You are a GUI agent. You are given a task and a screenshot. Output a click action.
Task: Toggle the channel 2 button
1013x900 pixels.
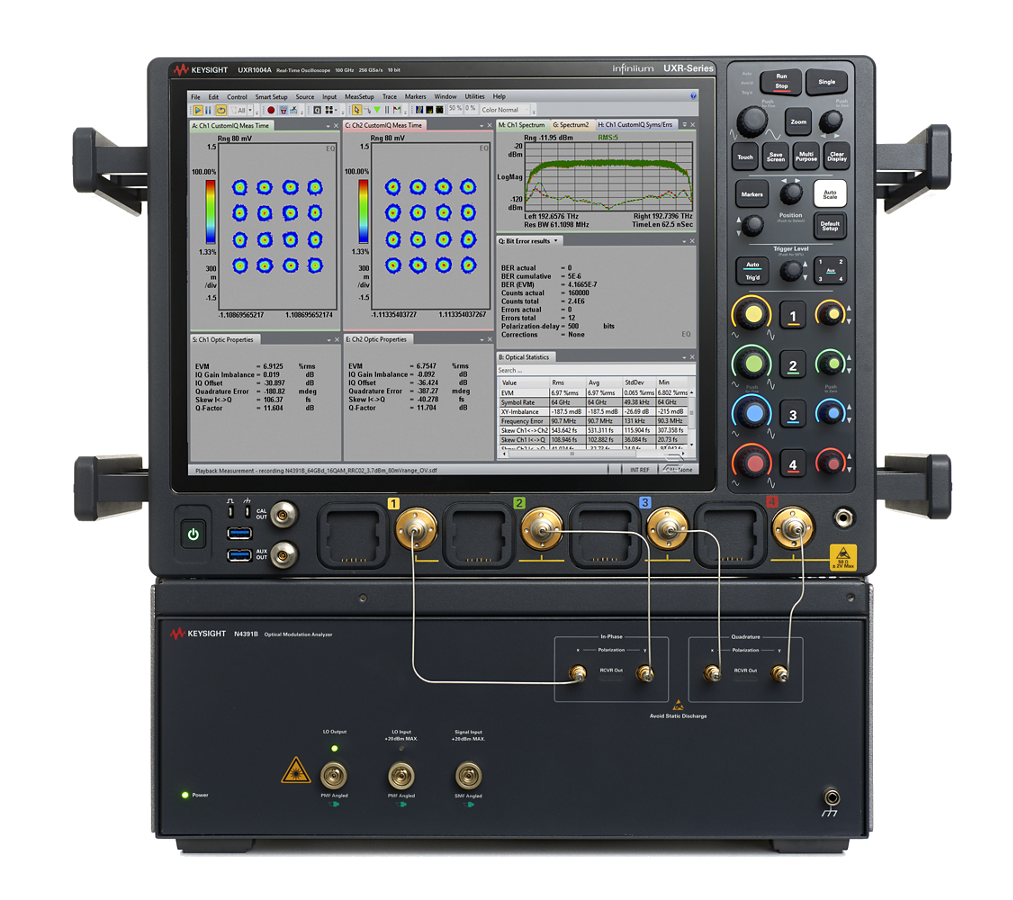(x=793, y=366)
